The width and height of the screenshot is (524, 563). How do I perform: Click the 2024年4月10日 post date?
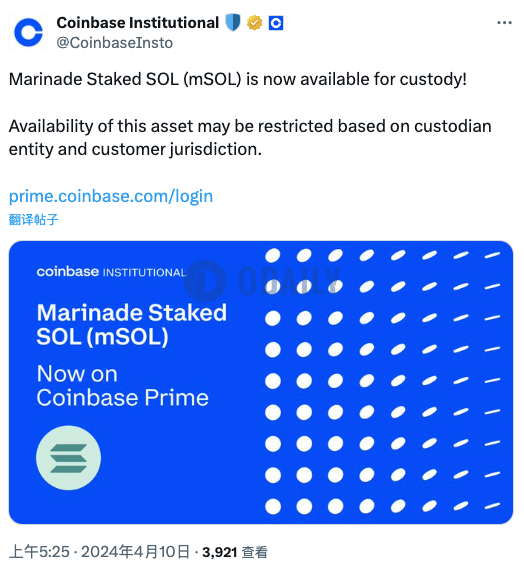click(135, 552)
